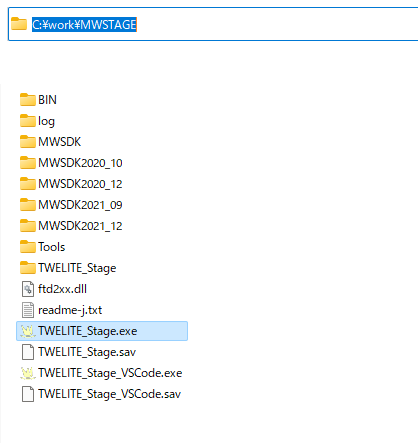Viewport: 418px width, 443px height.
Task: Select the TWELITE_Stage_VSCode.exe application icon
Action: [28, 373]
